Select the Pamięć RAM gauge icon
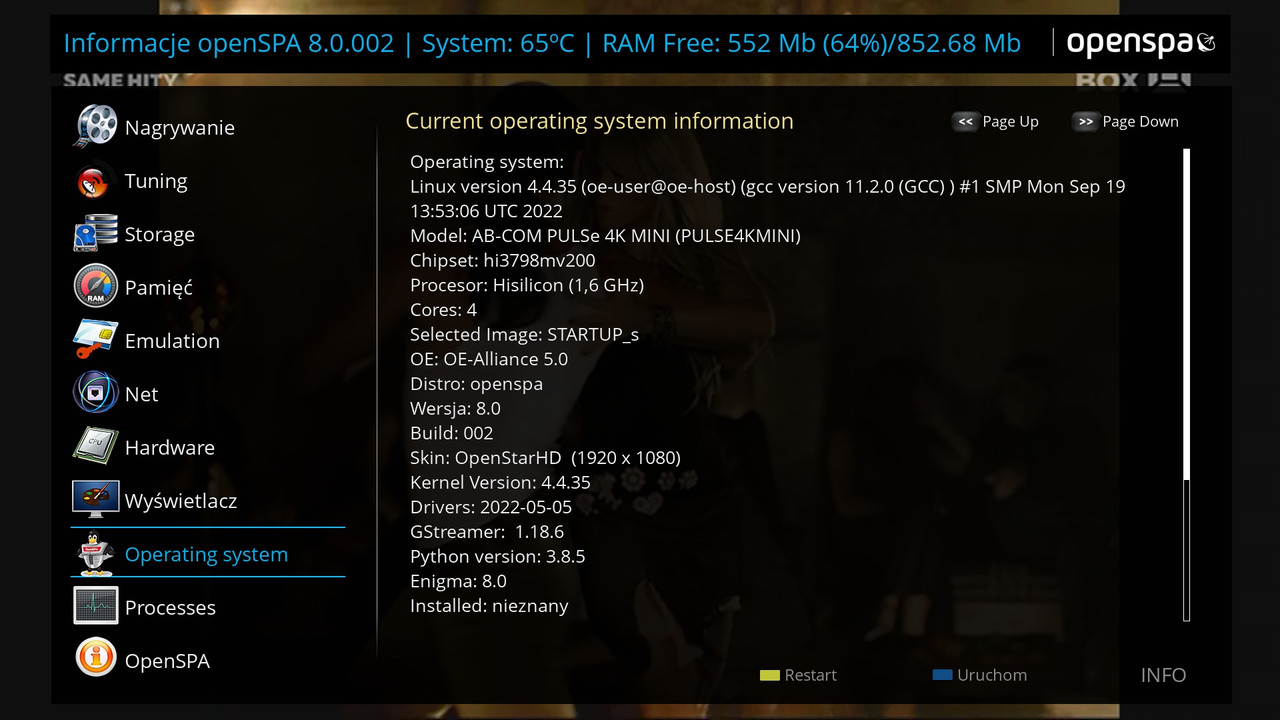This screenshot has height=720, width=1280. point(95,287)
